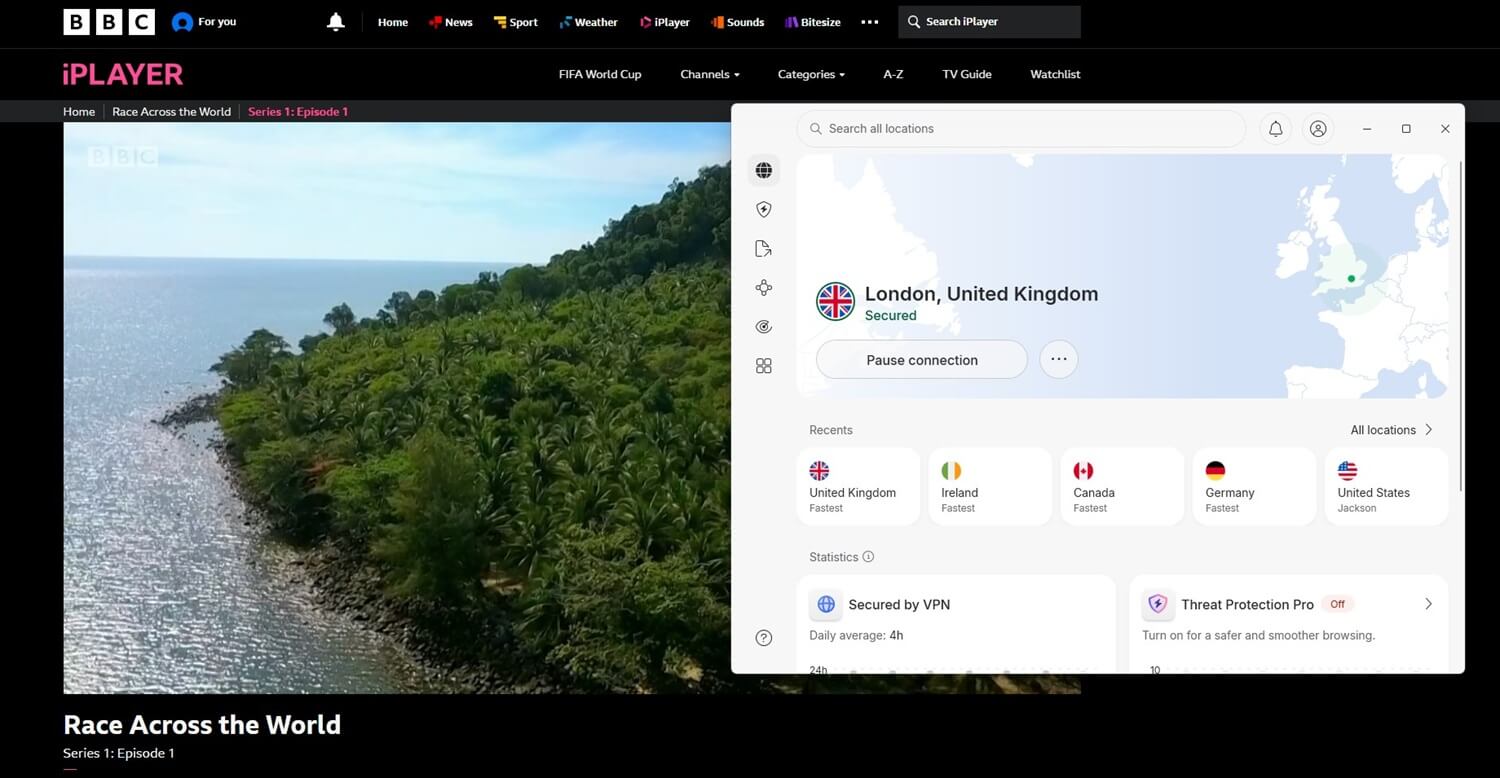Open Channels dropdown in iPlayer nav
The height and width of the screenshot is (778, 1500).
[x=710, y=74]
